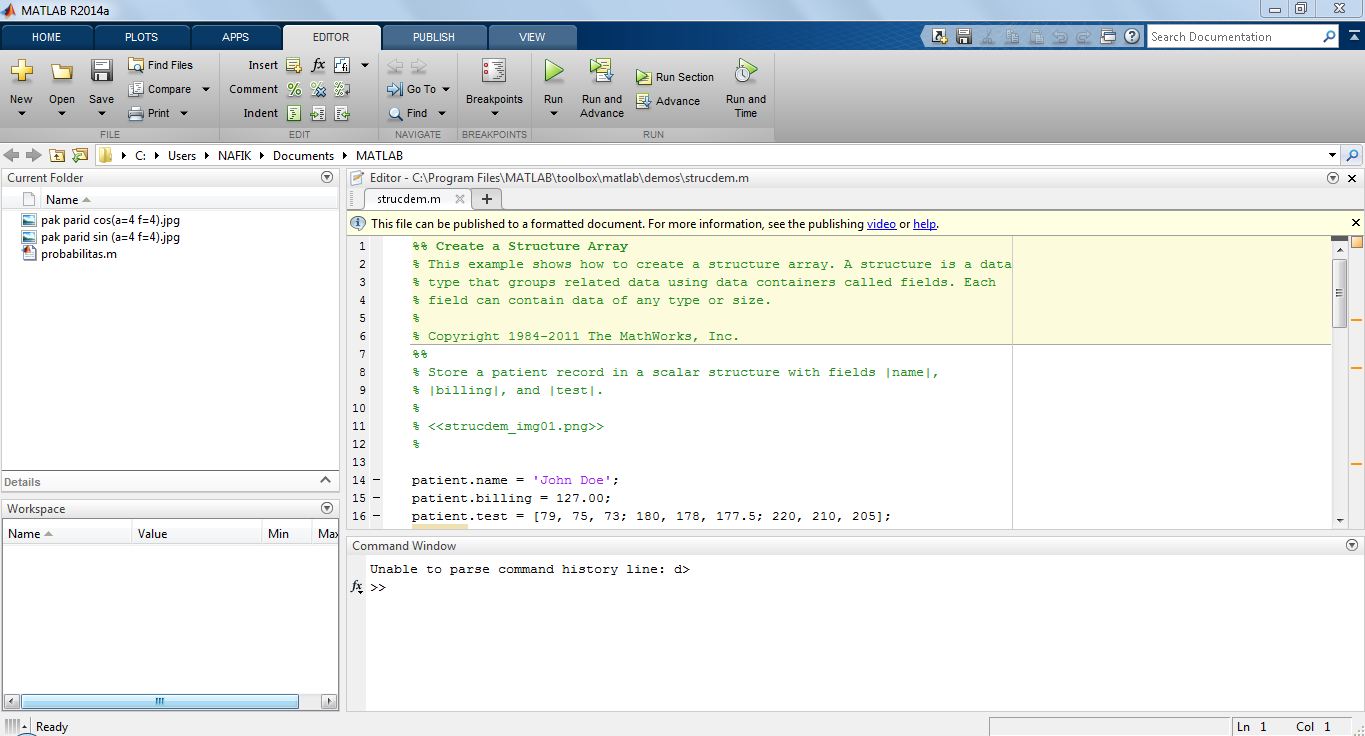Click the new shortcut icon in quick access bar
The image size is (1365, 736).
940,36
